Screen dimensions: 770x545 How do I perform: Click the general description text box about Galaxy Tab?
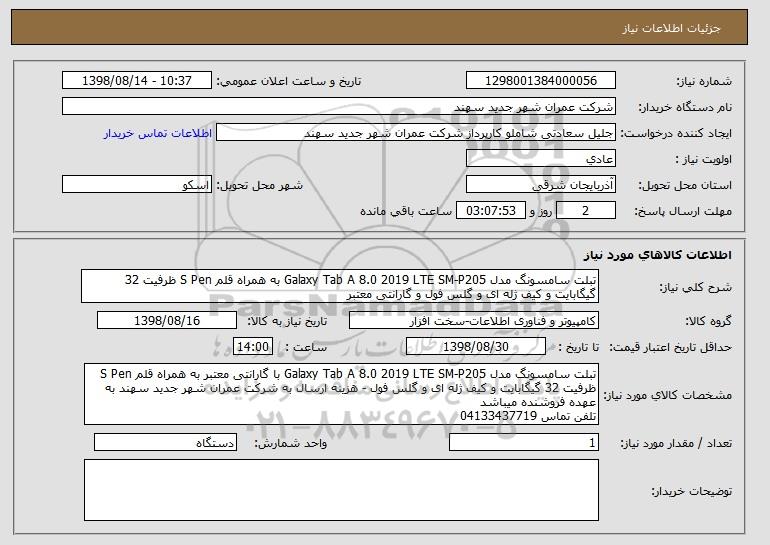340,286
